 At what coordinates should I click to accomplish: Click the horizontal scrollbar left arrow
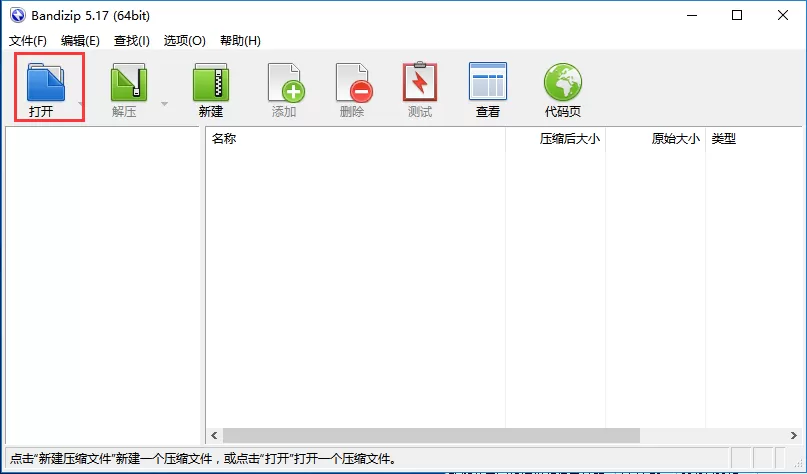click(215, 435)
